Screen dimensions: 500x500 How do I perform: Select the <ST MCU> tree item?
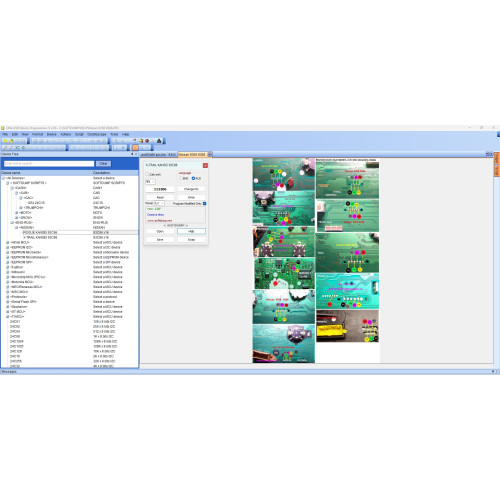[x=17, y=312]
